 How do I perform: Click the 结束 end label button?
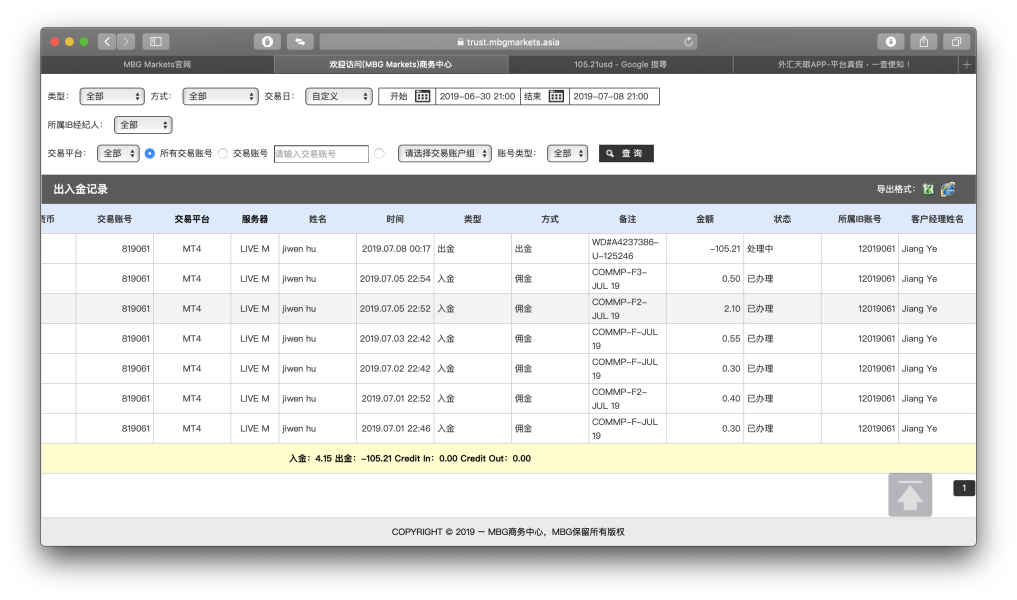point(533,96)
